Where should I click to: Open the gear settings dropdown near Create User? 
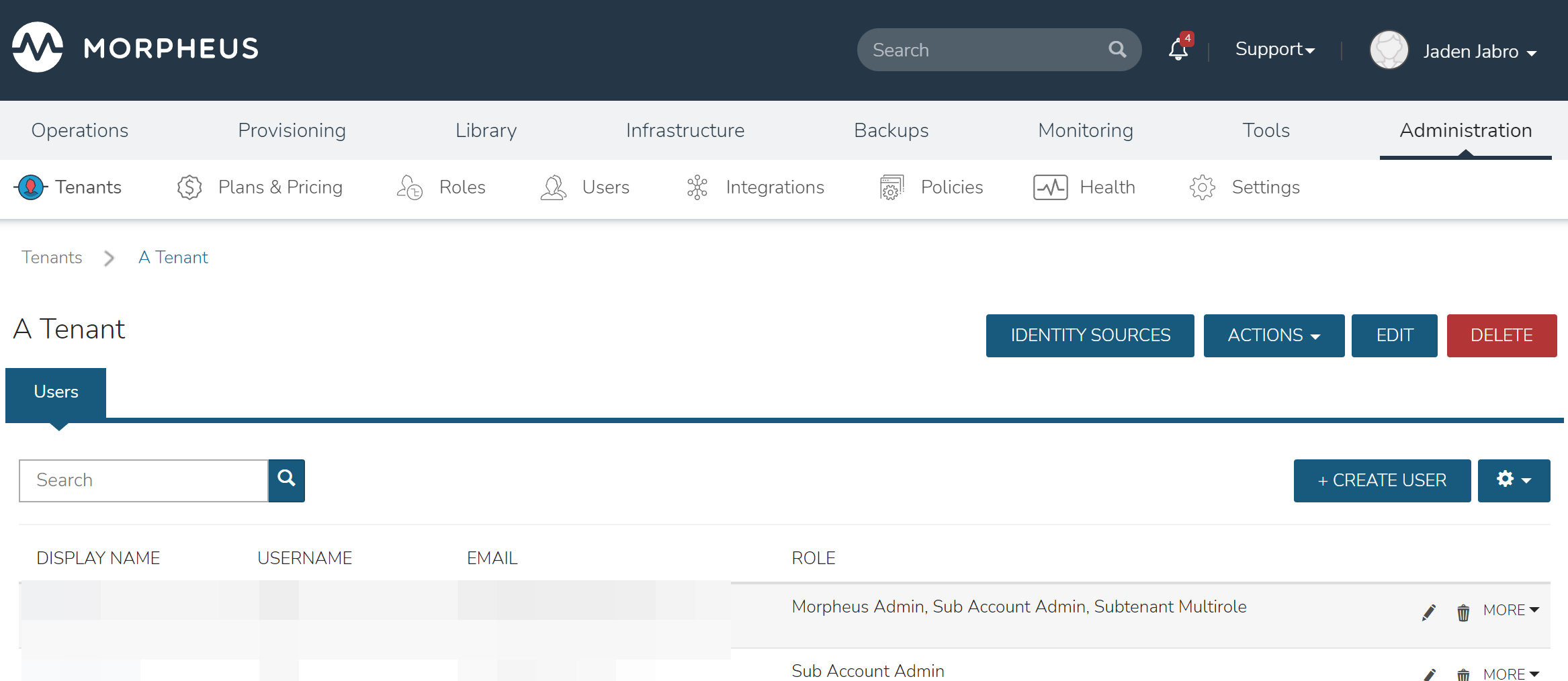(x=1514, y=480)
